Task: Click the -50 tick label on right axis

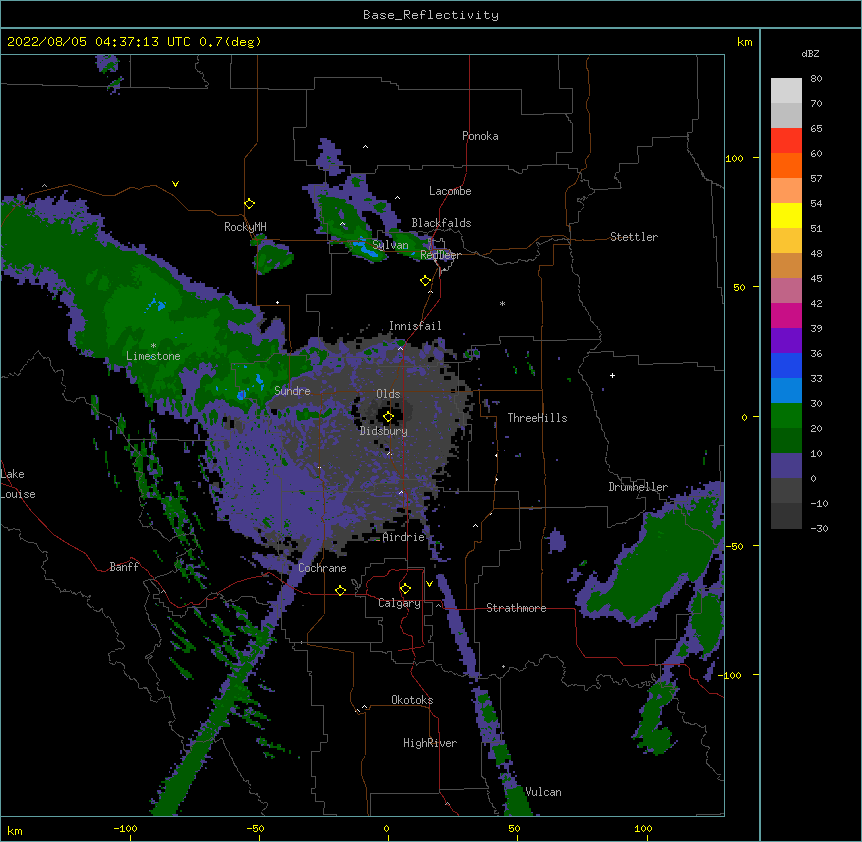Action: coord(734,546)
